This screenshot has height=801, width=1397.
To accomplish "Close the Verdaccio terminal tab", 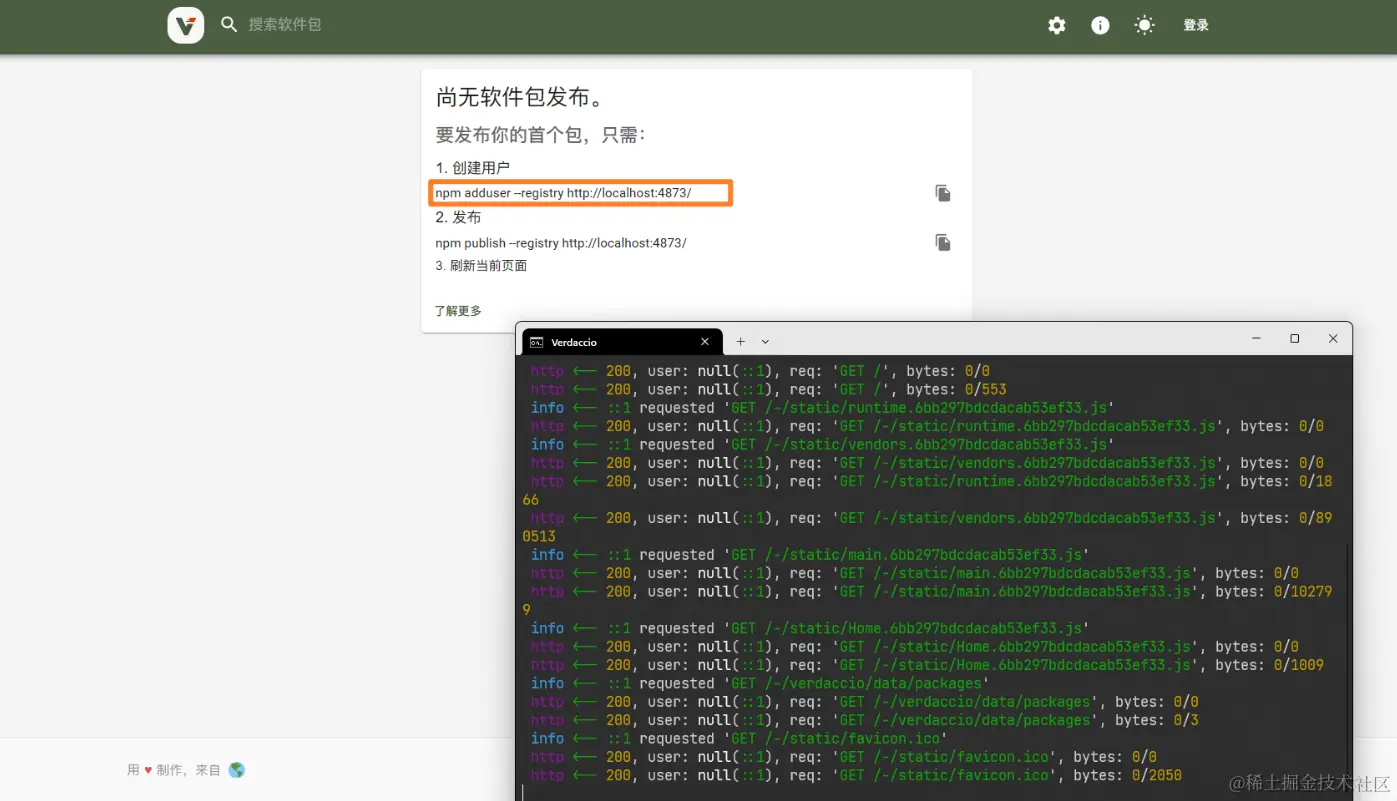I will (705, 342).
